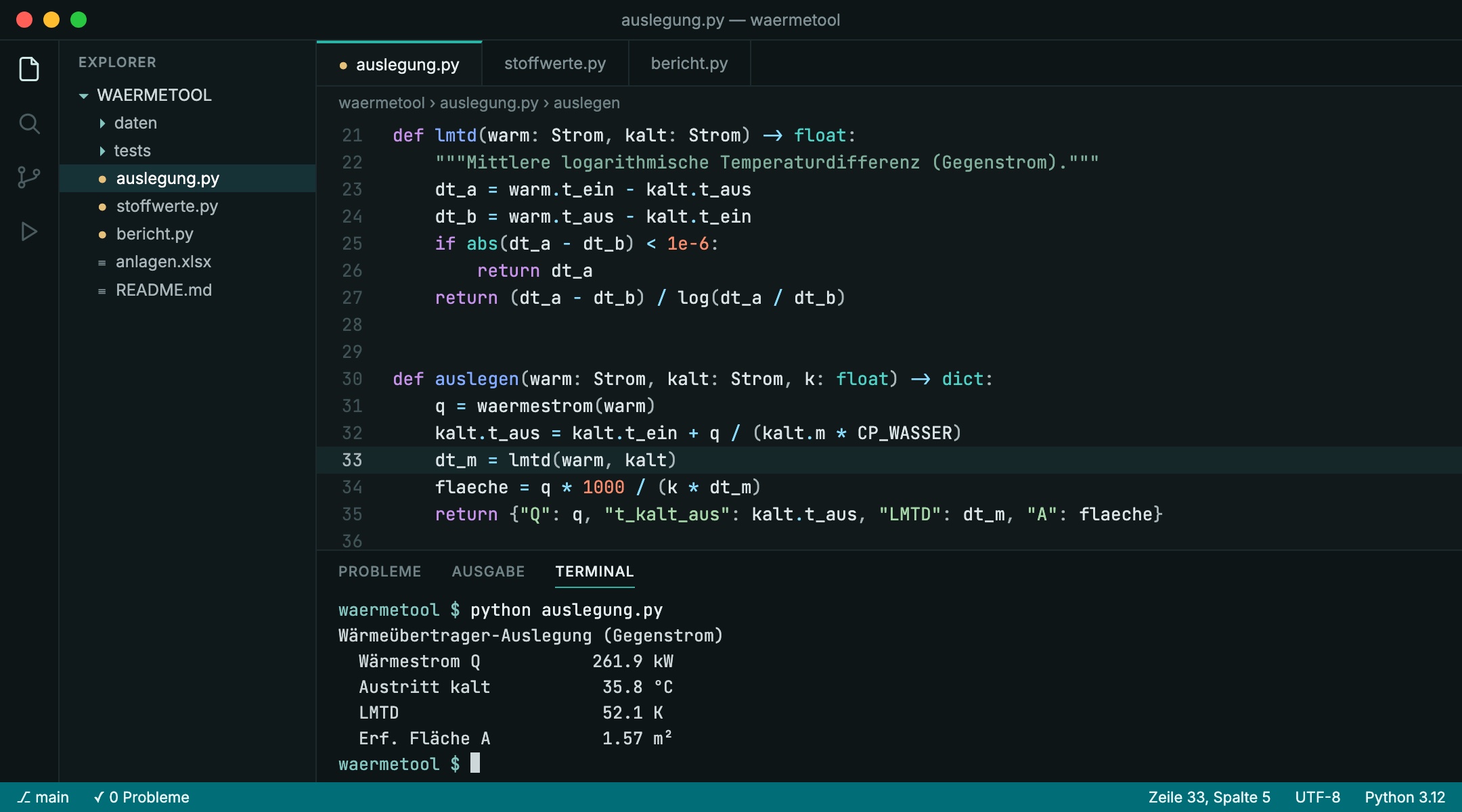Open anlagen.xlsx in the explorer

click(187, 262)
